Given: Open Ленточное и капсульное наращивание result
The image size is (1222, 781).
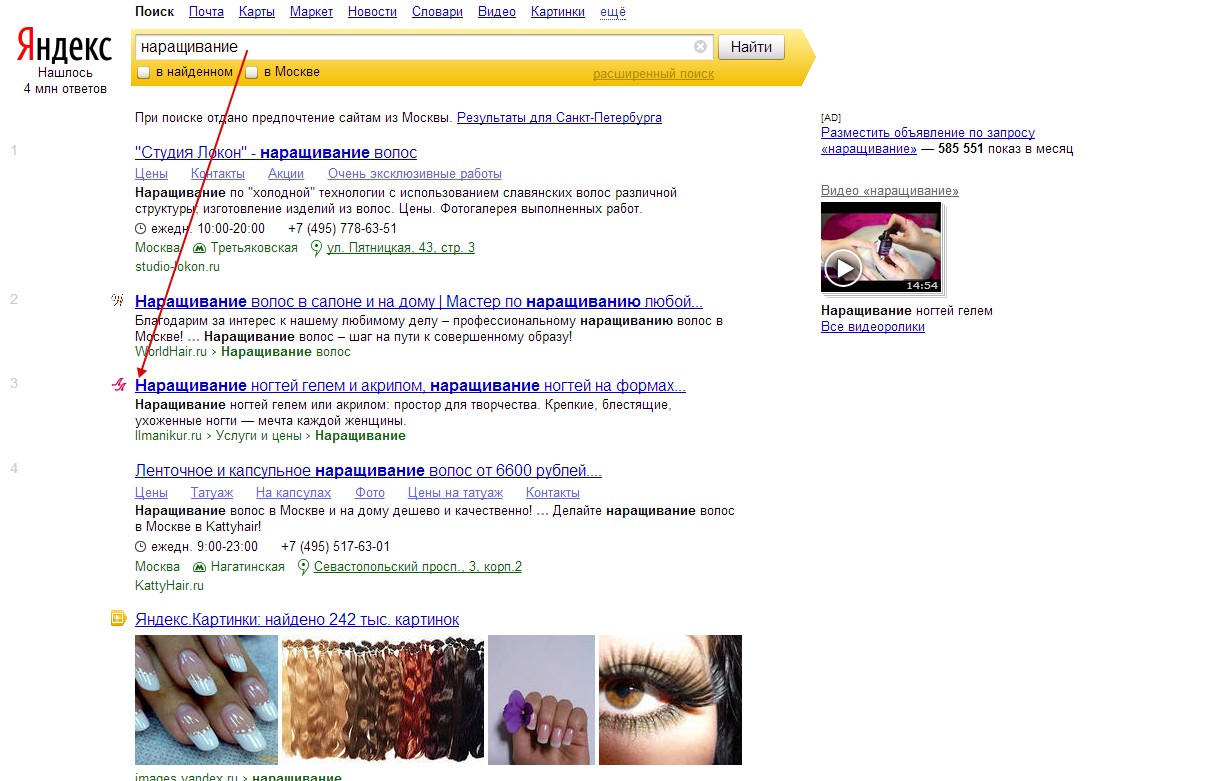Looking at the screenshot, I should [x=368, y=471].
